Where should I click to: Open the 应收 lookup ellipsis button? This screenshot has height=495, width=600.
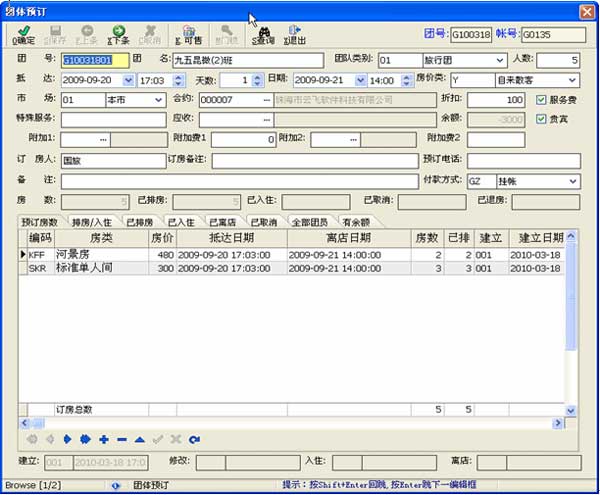[x=267, y=120]
